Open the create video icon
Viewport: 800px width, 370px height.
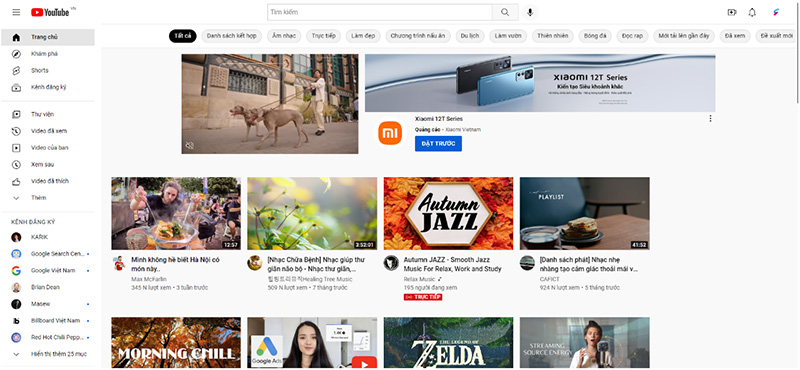732,12
